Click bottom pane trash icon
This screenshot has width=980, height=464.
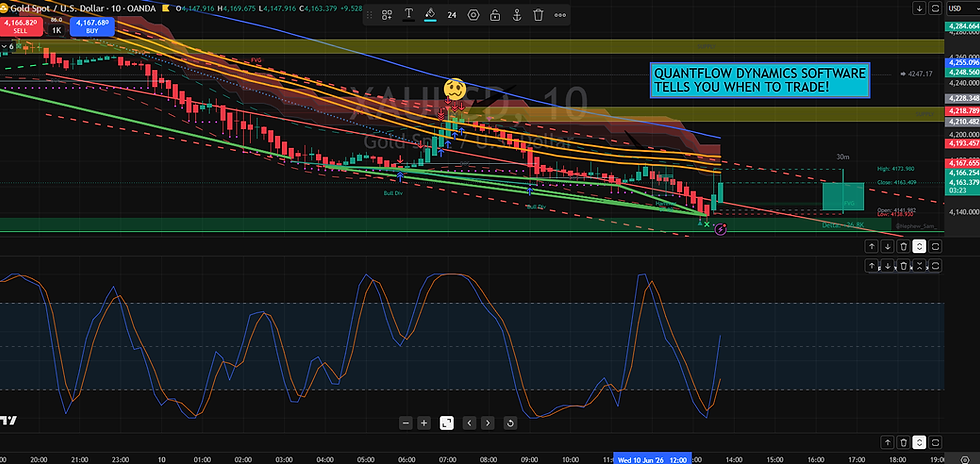[x=903, y=443]
